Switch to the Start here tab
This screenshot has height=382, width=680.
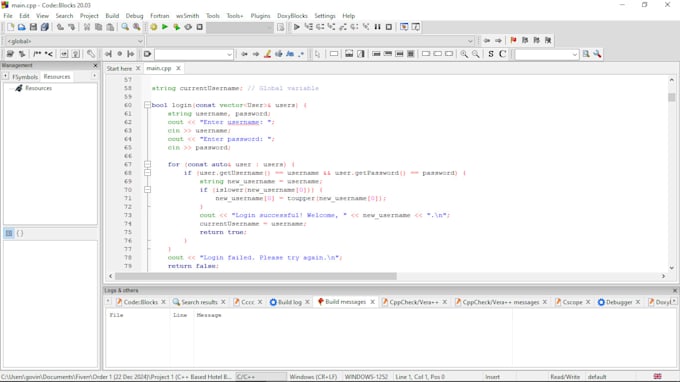tap(119, 69)
